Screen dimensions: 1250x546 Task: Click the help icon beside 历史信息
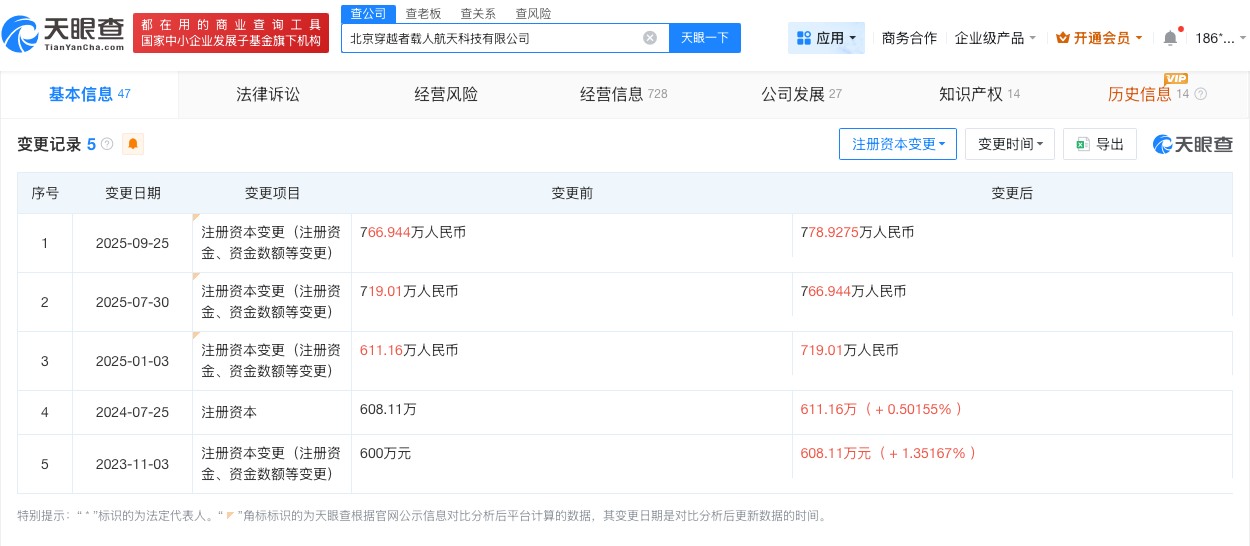click(1200, 95)
